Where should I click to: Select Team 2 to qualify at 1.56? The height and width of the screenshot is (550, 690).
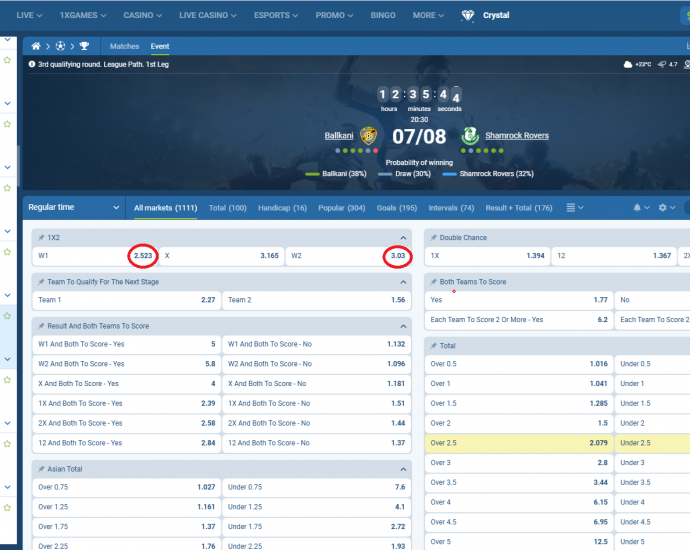tap(316, 300)
